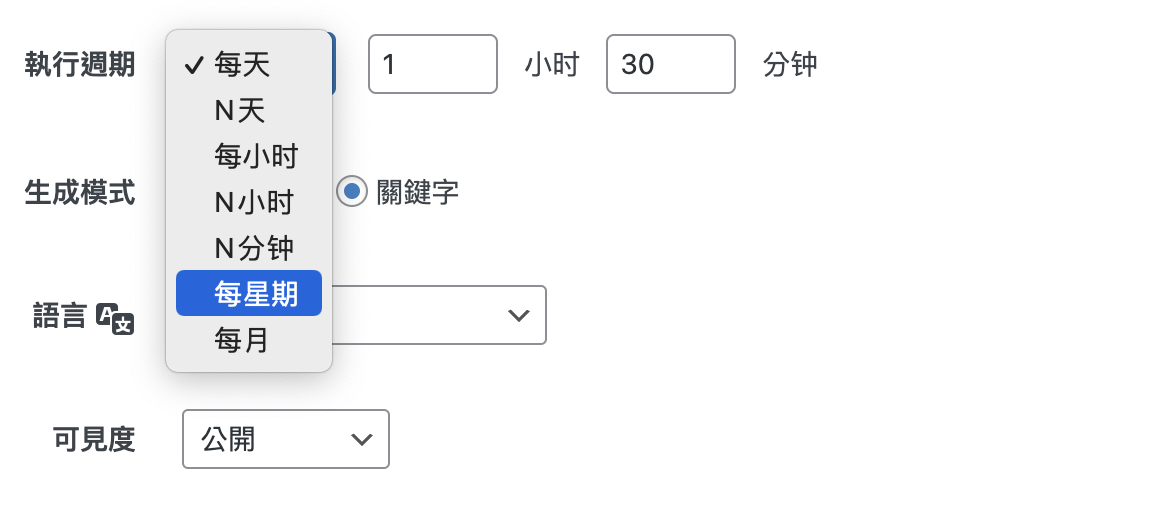
Task: Click the 語言 label text
Action: click(x=60, y=317)
